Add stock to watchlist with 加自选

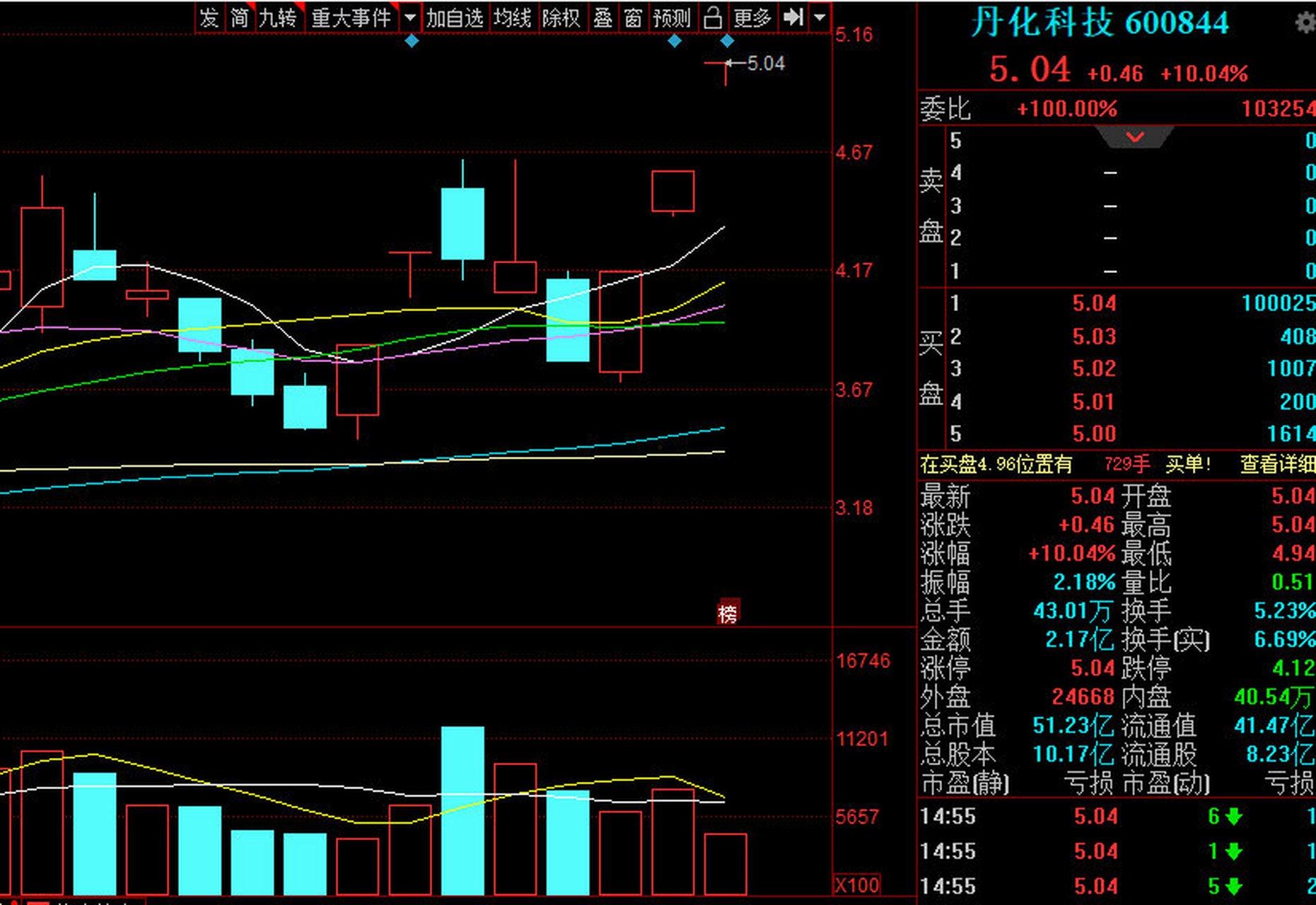click(455, 18)
